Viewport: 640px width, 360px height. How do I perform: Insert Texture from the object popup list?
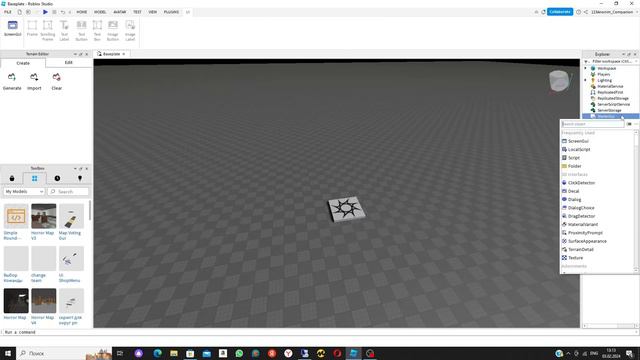point(575,258)
